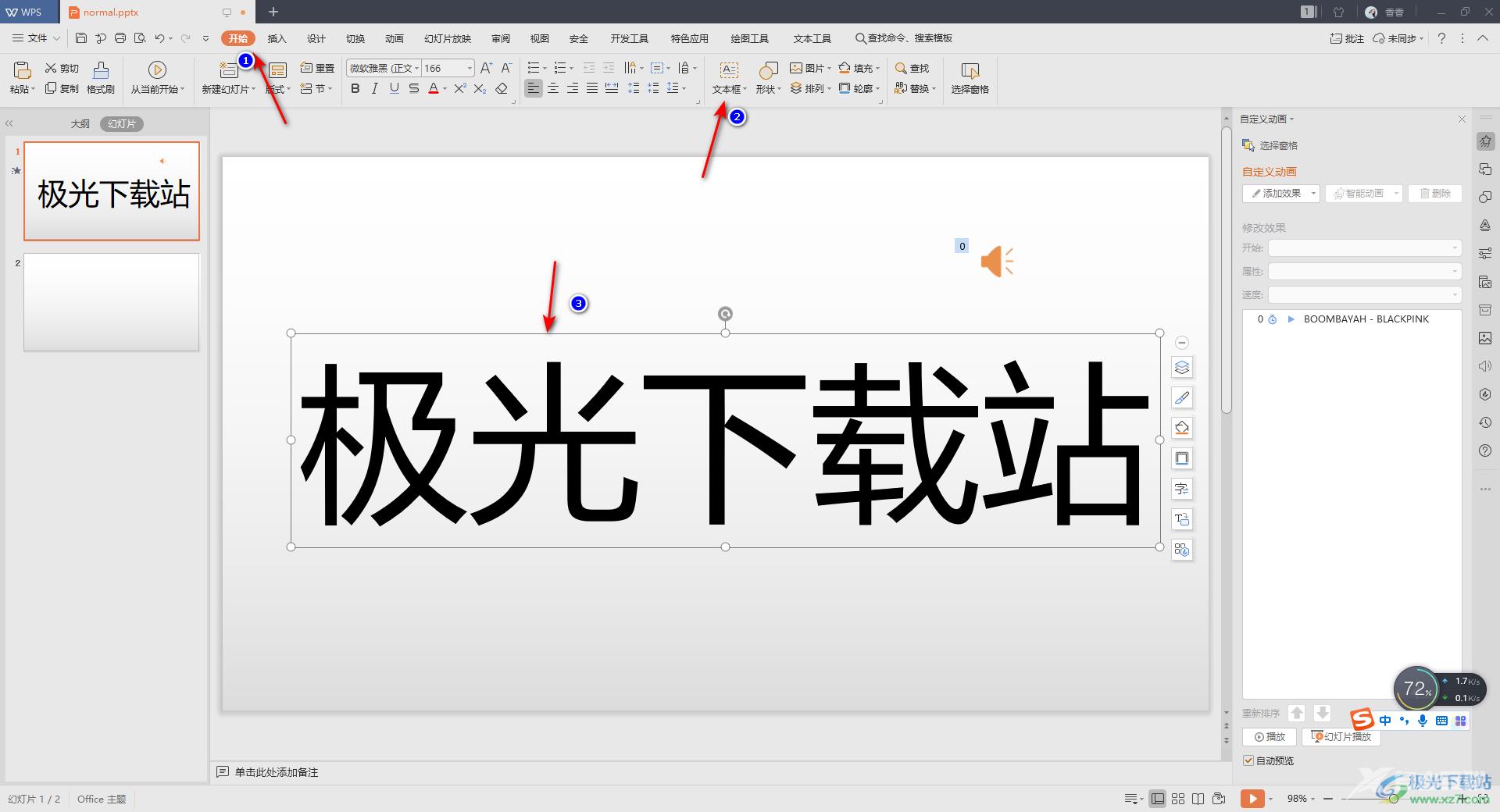Image resolution: width=1500 pixels, height=812 pixels.
Task: Select slide 2 thumbnail
Action: pos(112,301)
